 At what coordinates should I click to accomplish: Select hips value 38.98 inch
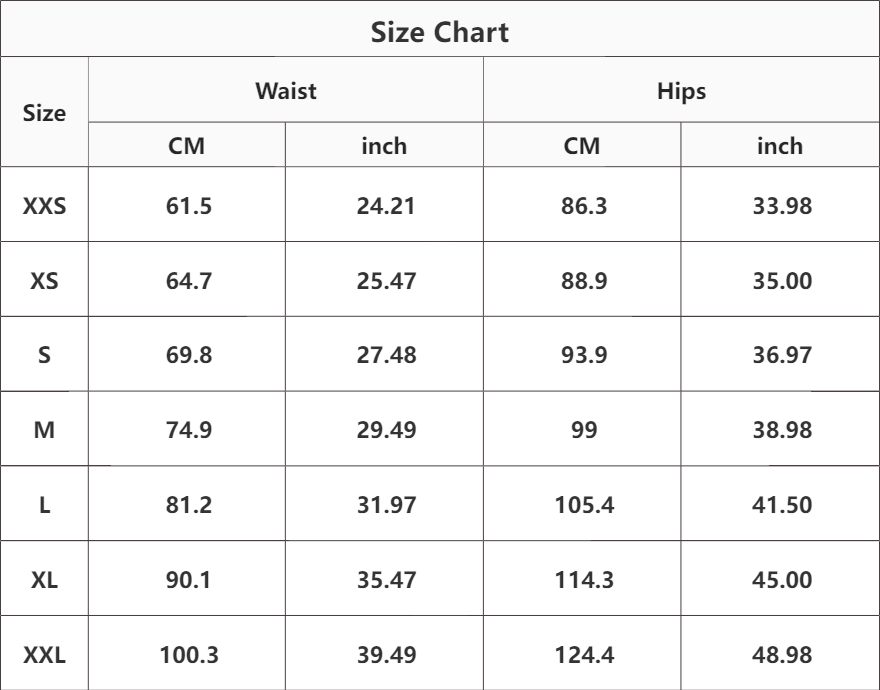781,430
